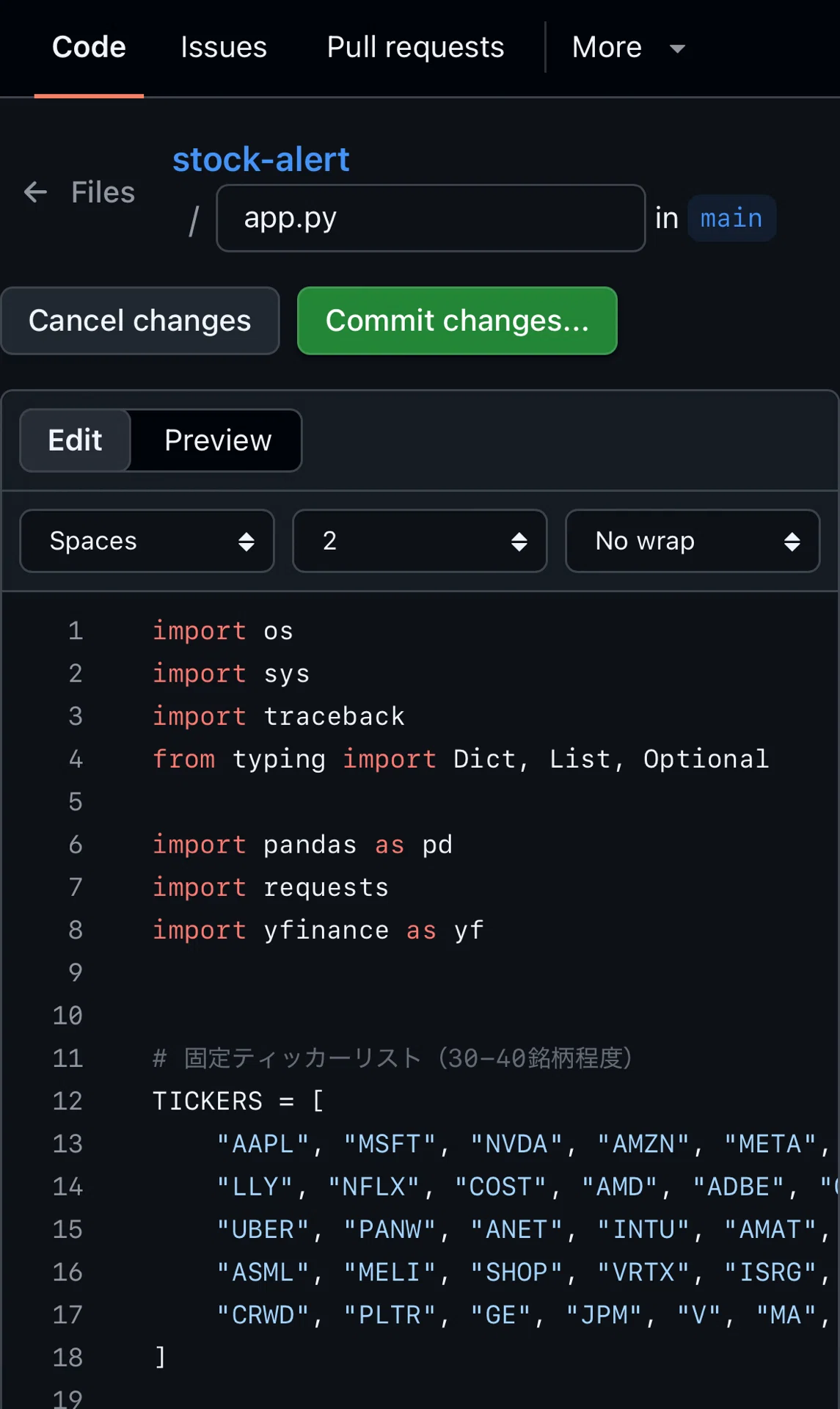
Task: Go to the Issues tab
Action: [x=224, y=47]
